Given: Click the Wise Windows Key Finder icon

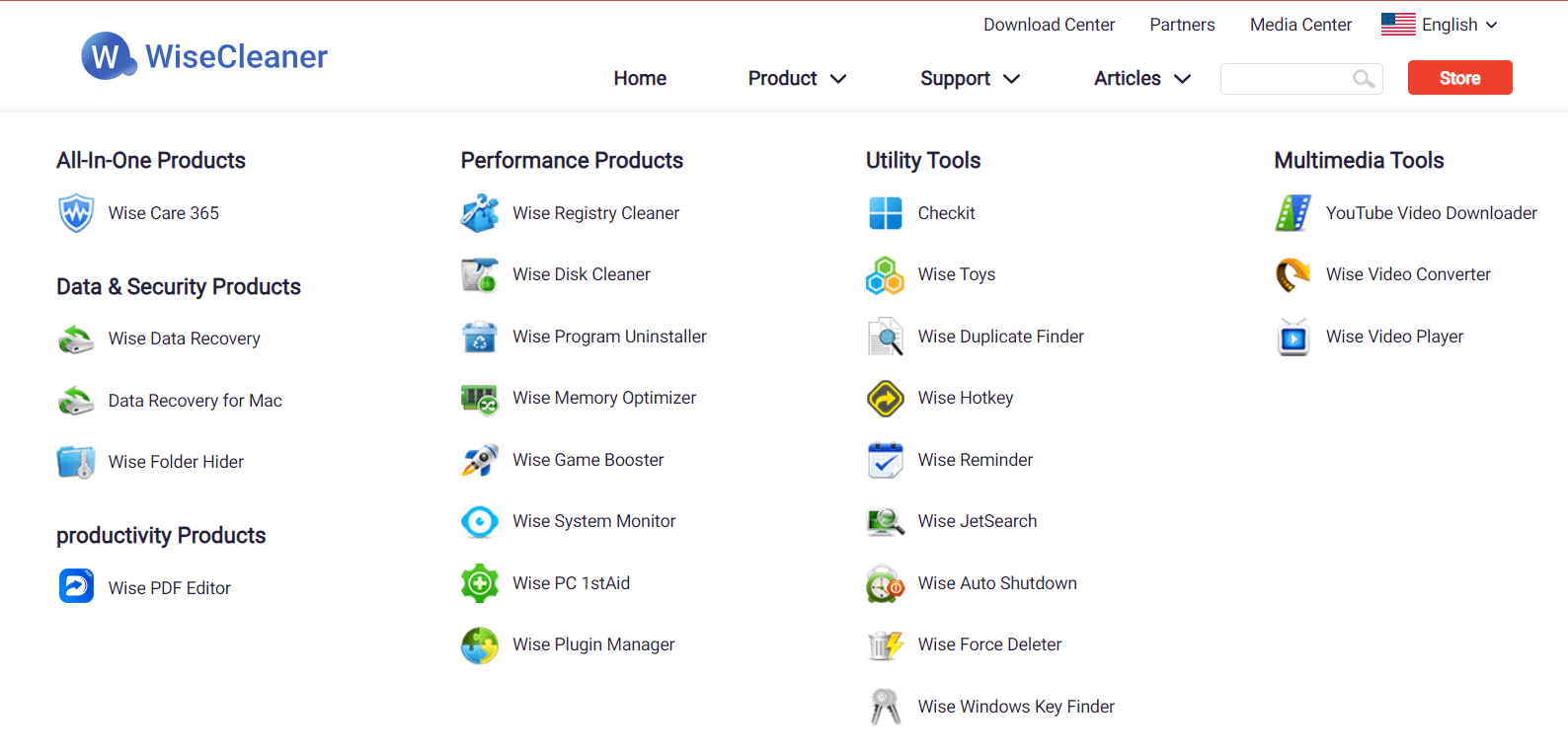Looking at the screenshot, I should coord(886,707).
